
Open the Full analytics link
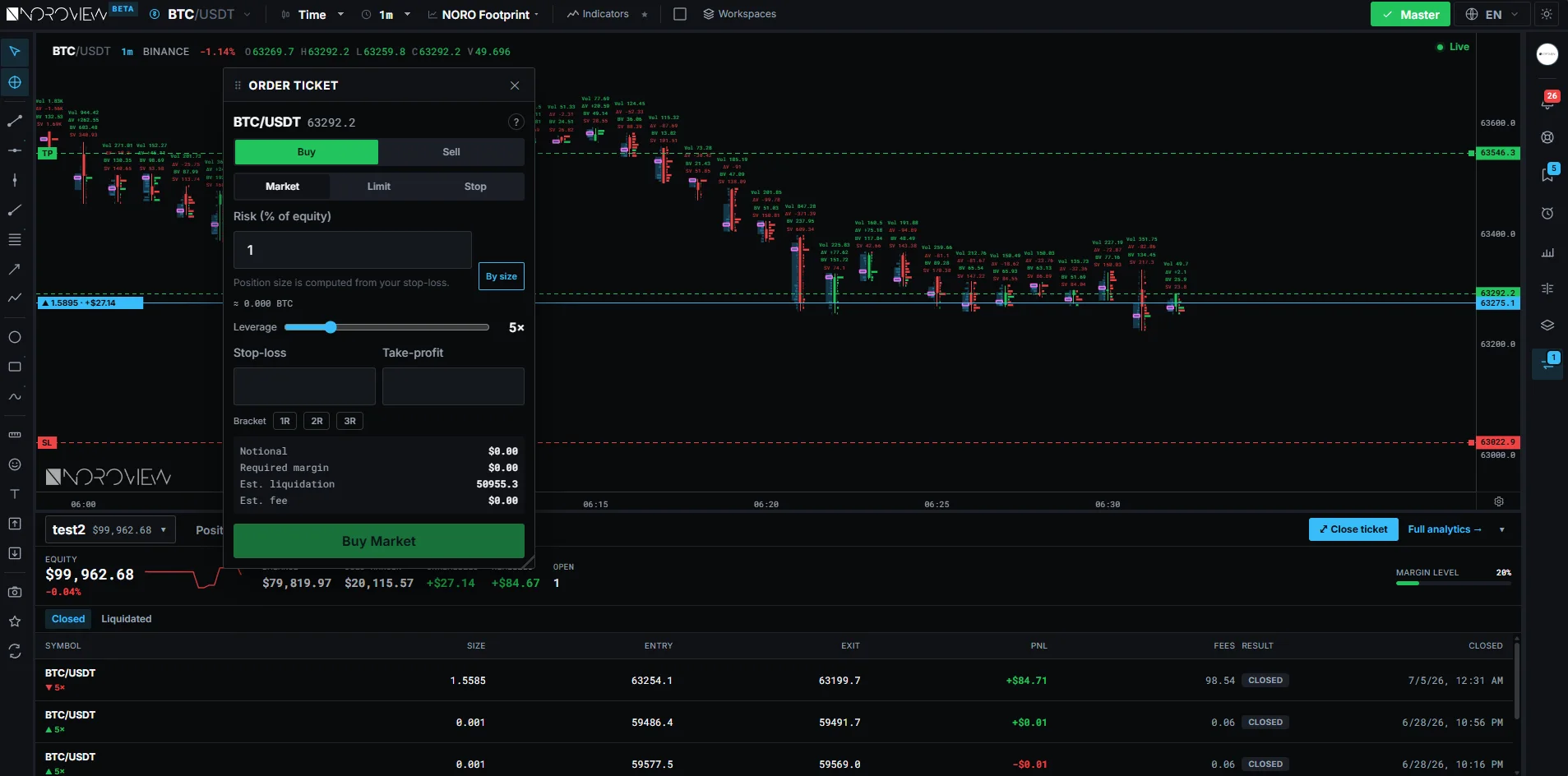pos(1445,529)
